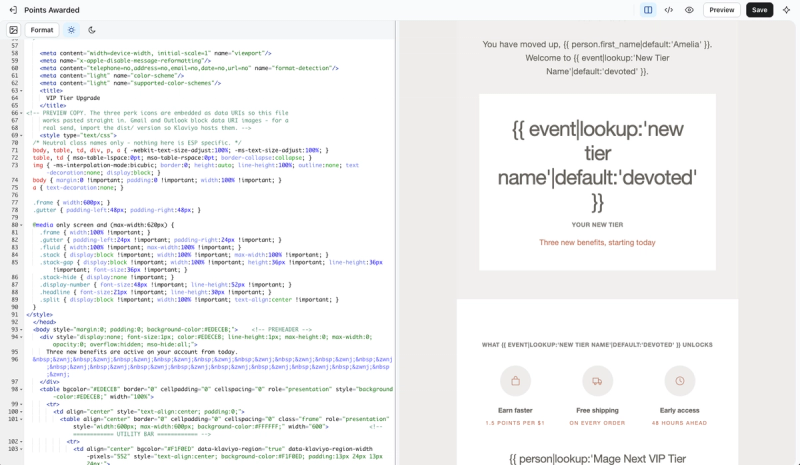Click the black Save button
The height and width of the screenshot is (465, 800).
tap(759, 10)
